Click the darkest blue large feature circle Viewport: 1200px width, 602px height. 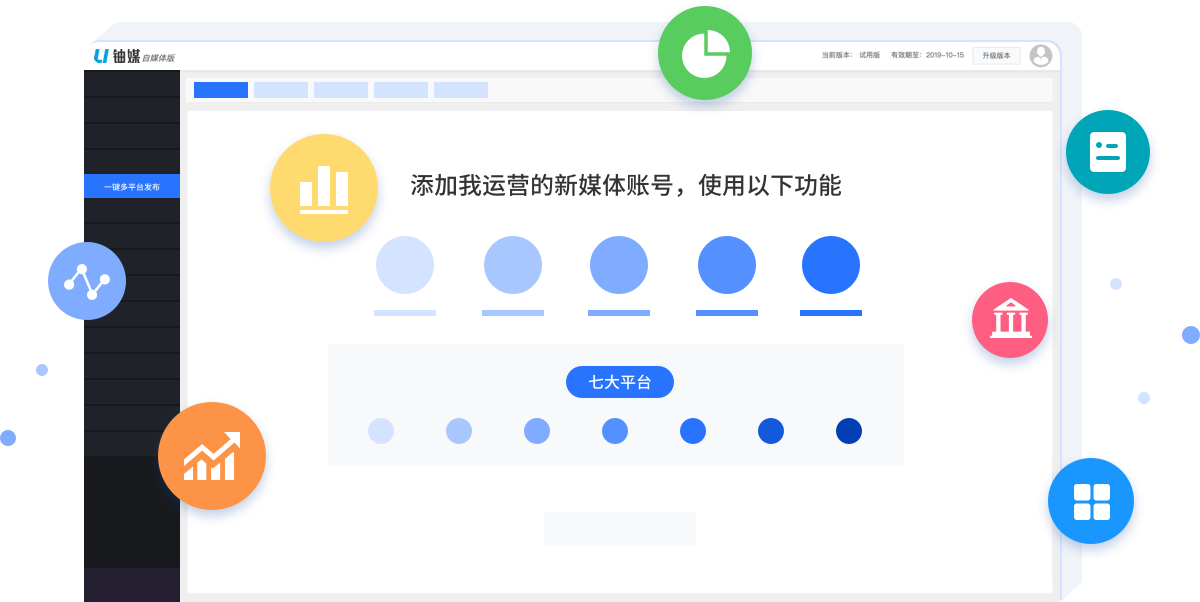[x=831, y=265]
